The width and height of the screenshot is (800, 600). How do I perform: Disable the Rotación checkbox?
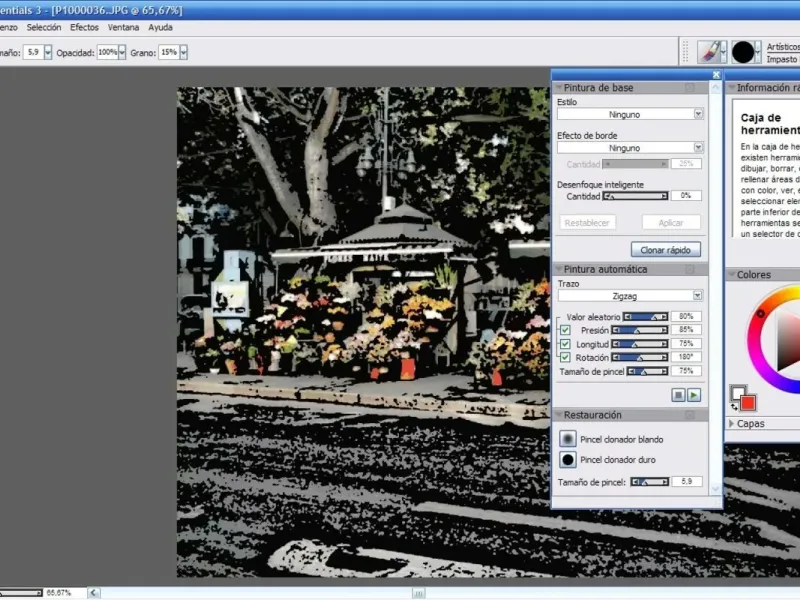pyautogui.click(x=566, y=357)
